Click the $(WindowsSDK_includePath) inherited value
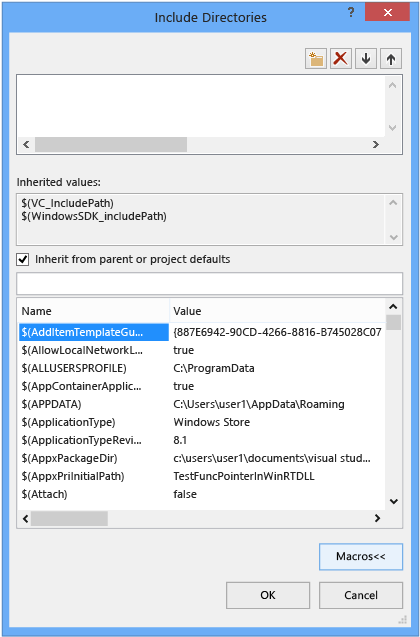The width and height of the screenshot is (420, 637). (x=93, y=217)
